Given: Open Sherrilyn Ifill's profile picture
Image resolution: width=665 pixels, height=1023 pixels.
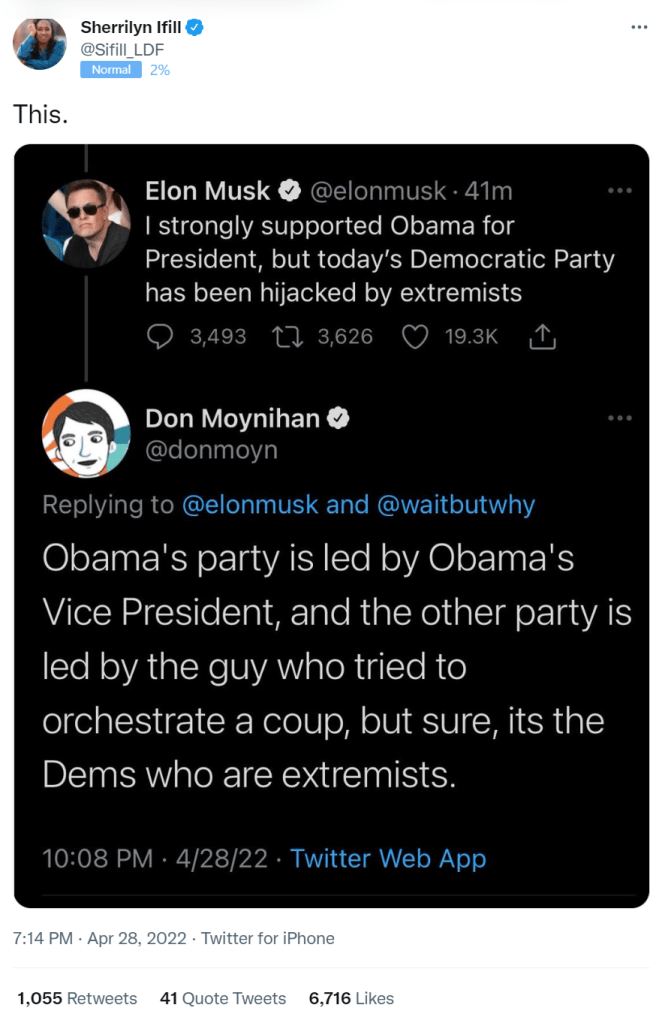Looking at the screenshot, I should pos(40,43).
